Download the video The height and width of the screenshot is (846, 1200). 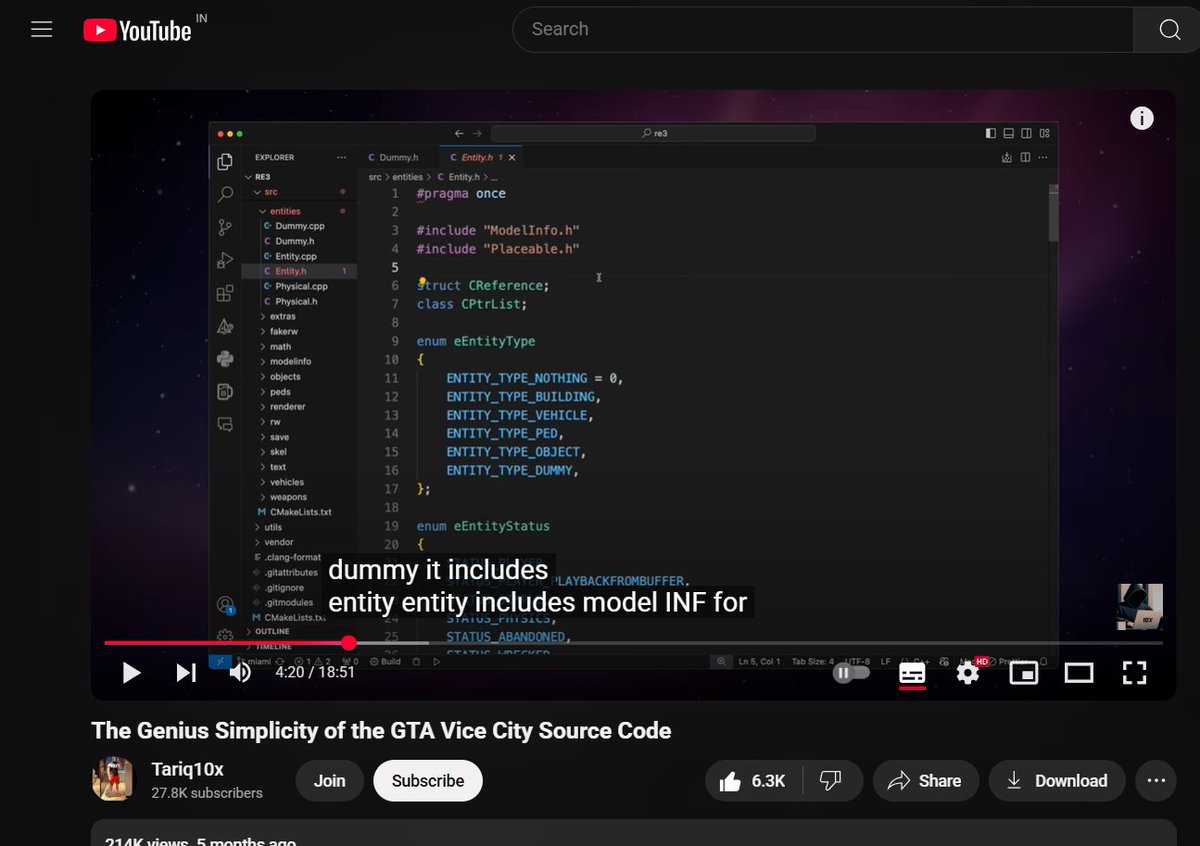(x=1057, y=781)
